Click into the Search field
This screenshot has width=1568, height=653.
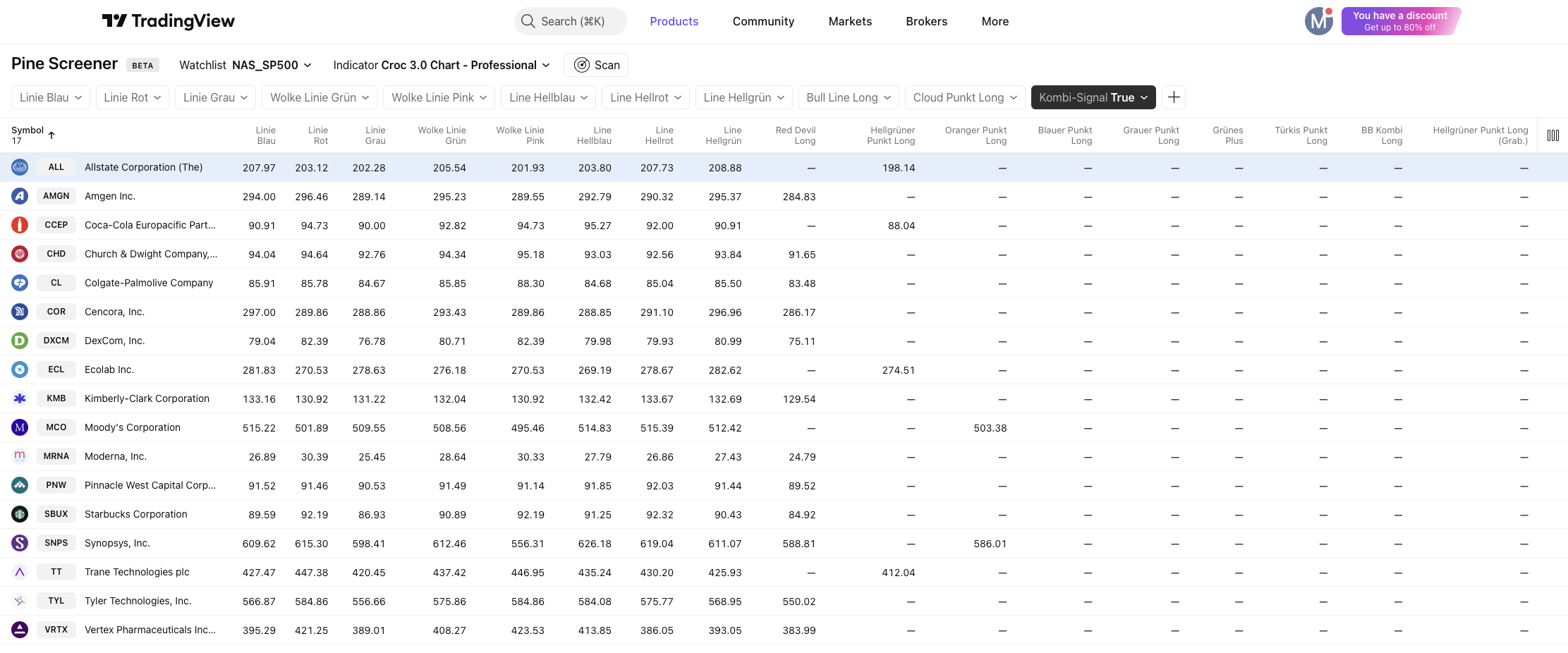coord(571,21)
